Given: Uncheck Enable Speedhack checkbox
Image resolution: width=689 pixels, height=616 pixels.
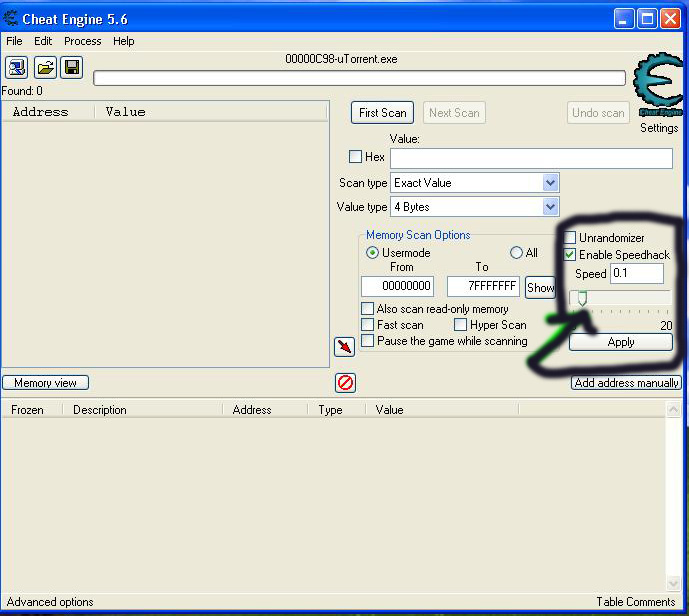Looking at the screenshot, I should (x=570, y=255).
